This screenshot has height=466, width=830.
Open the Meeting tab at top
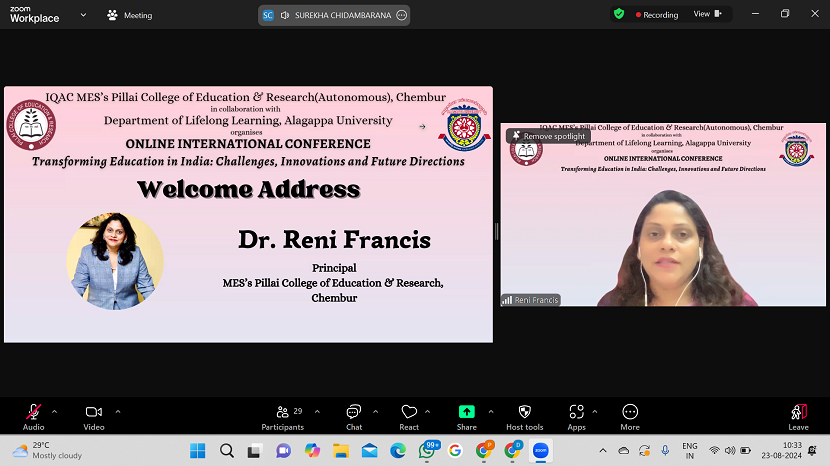coord(130,15)
